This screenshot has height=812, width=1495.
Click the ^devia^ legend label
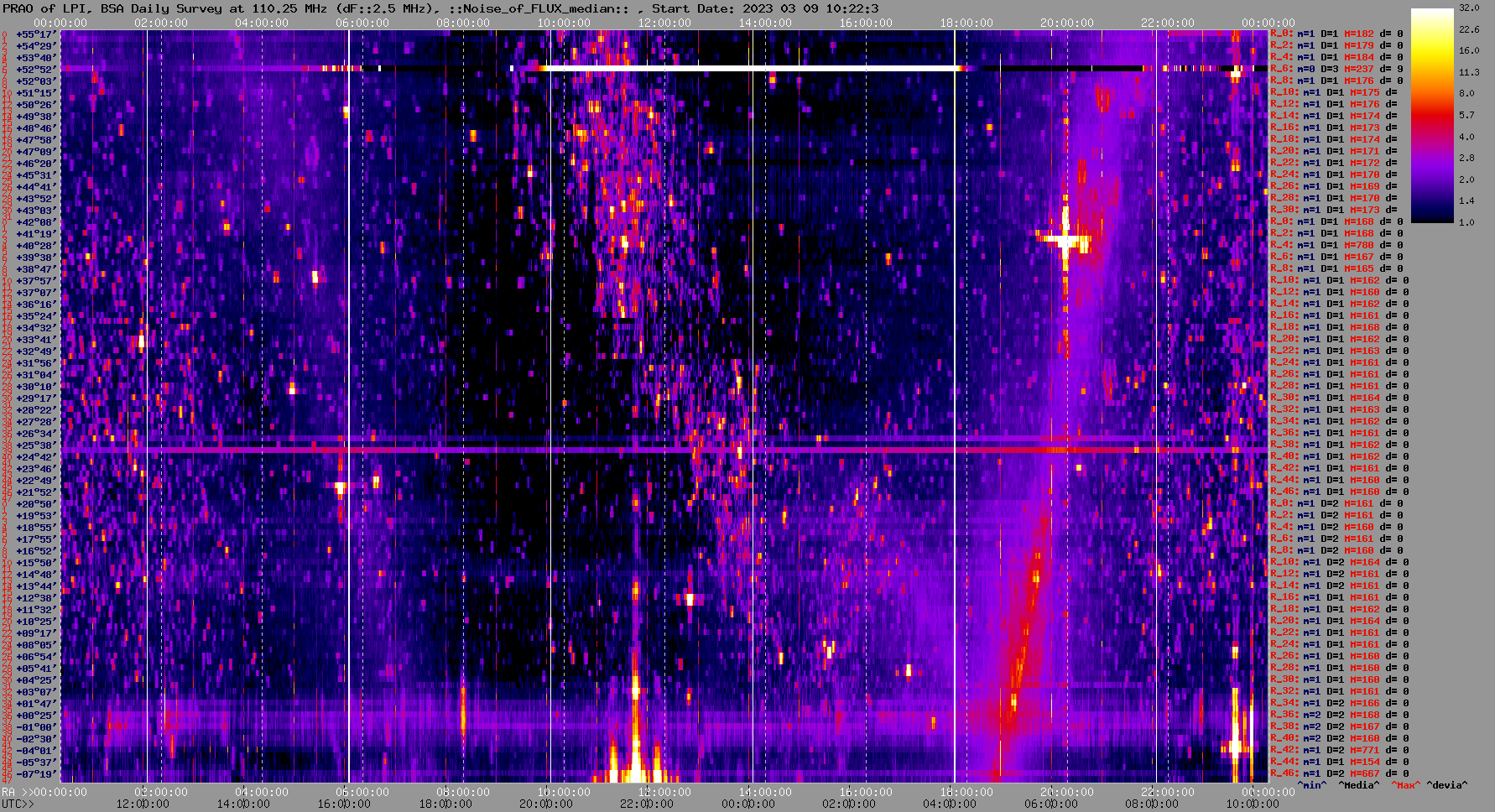click(x=1447, y=785)
